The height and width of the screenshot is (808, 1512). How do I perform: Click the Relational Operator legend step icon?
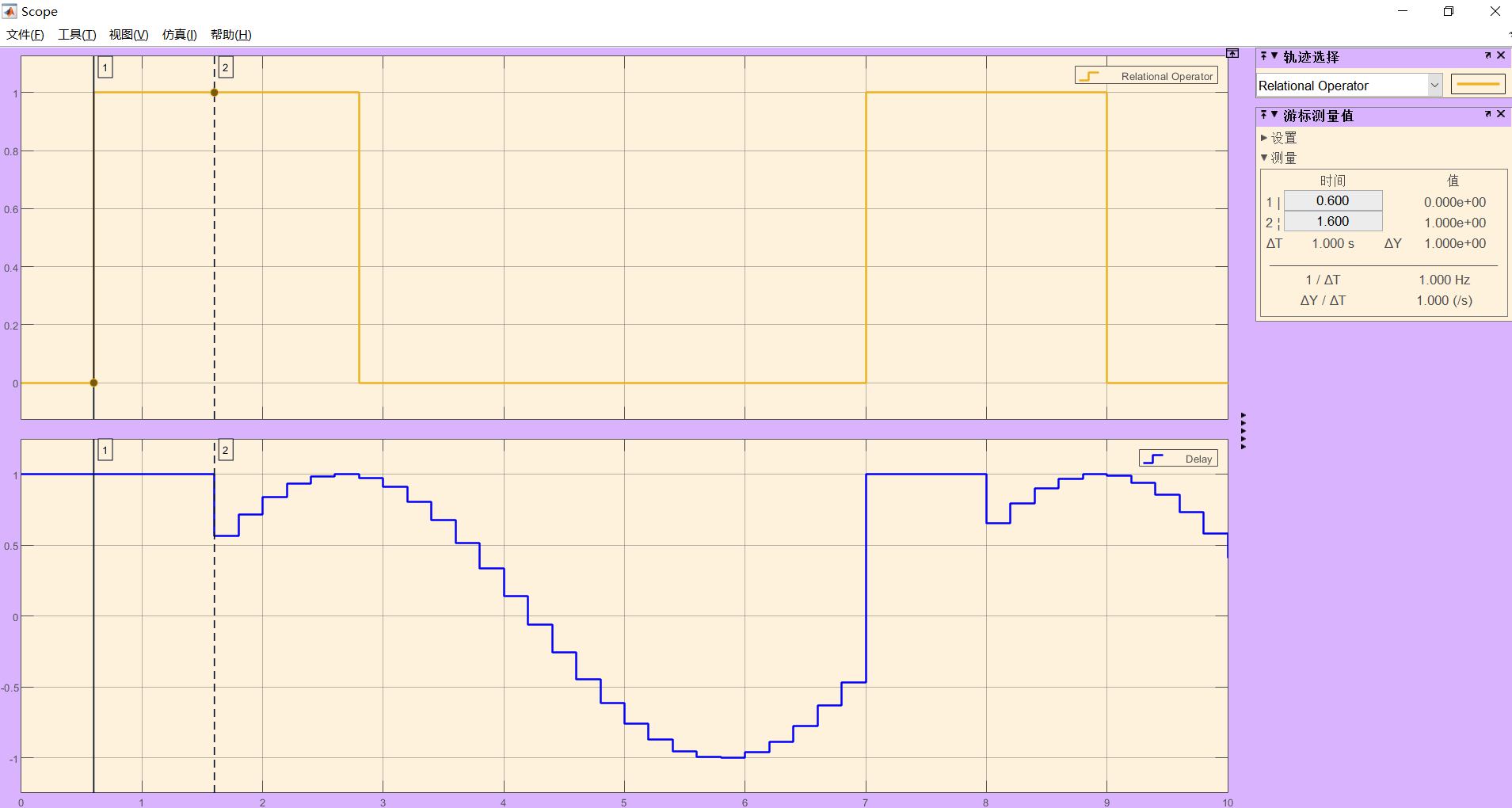pyautogui.click(x=1091, y=75)
